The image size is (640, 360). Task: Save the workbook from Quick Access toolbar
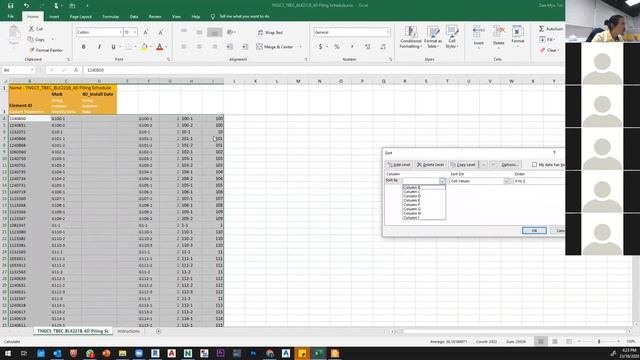[x=11, y=6]
